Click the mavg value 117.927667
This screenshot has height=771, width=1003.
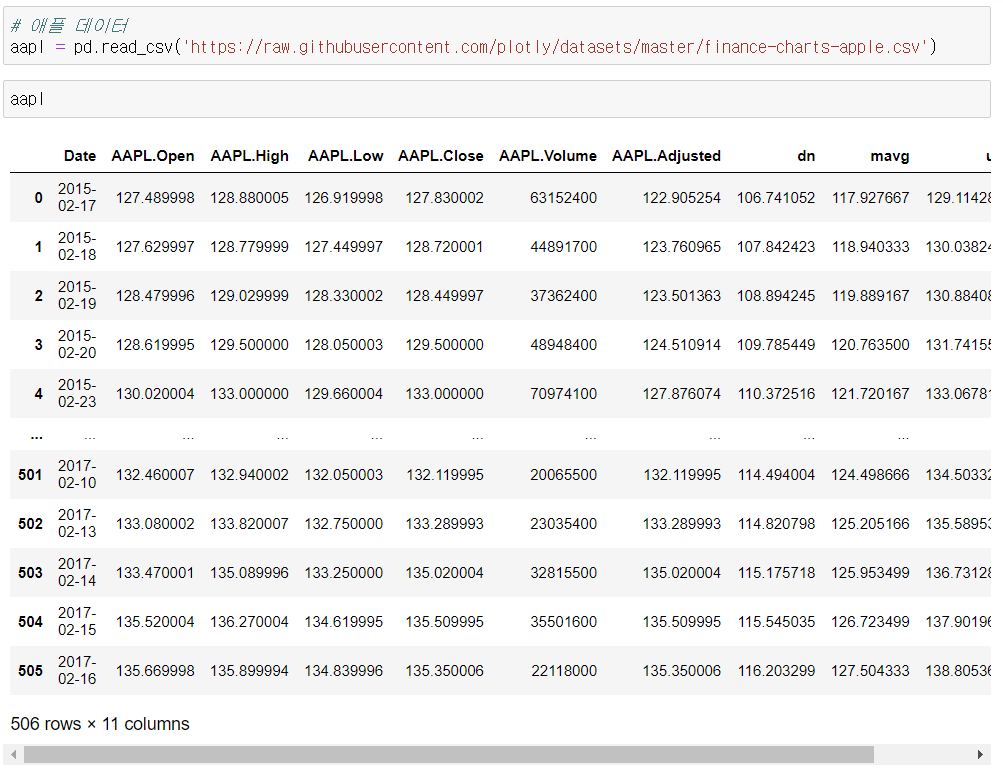(871, 198)
